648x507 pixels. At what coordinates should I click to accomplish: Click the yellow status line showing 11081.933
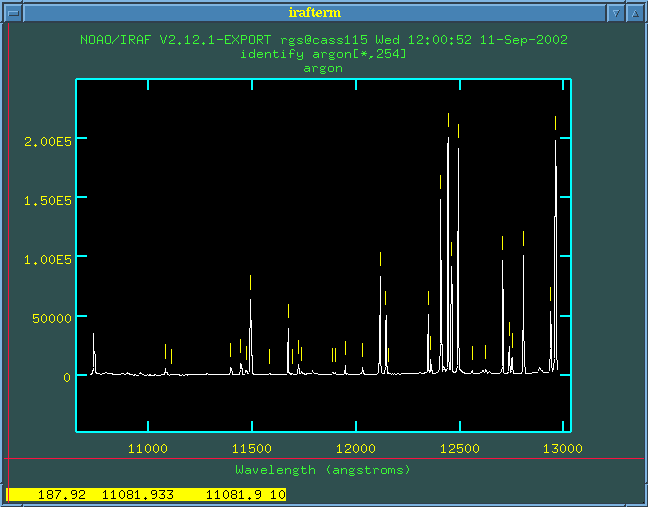click(147, 494)
